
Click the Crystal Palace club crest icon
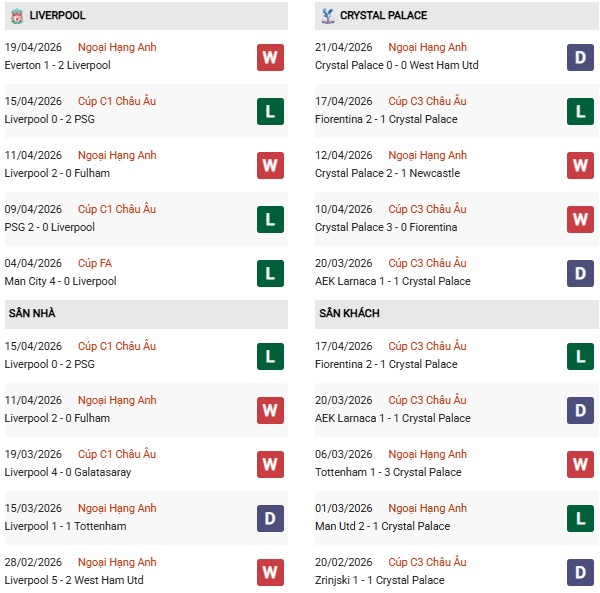tap(326, 16)
